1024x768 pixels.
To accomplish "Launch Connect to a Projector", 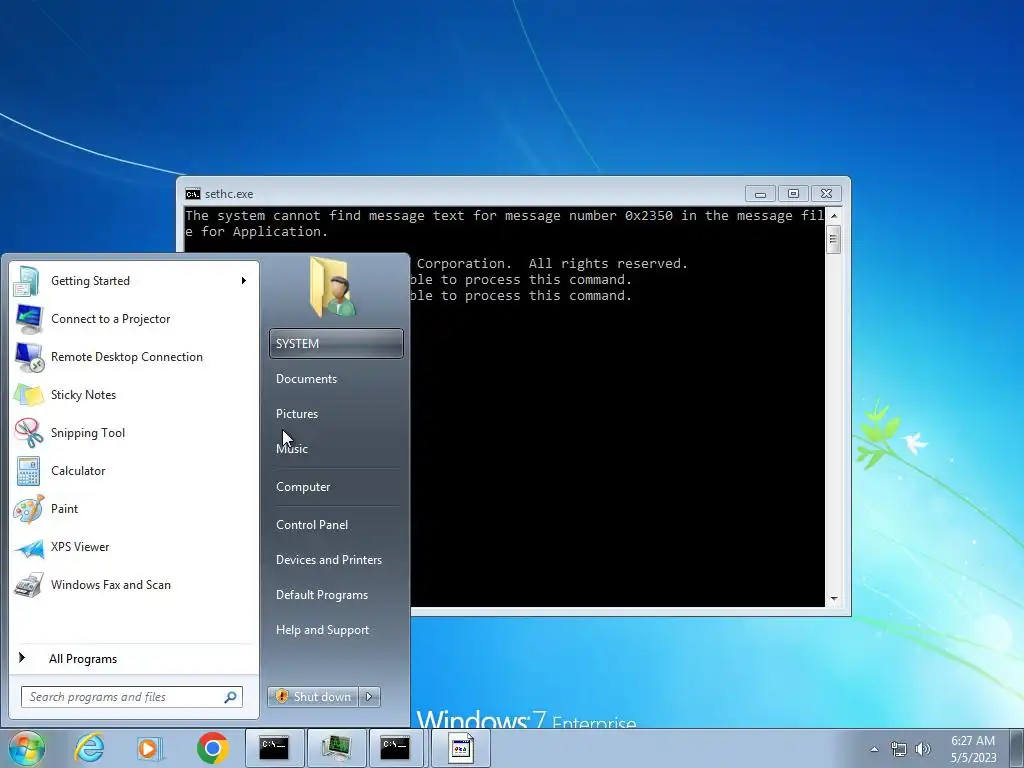I will [x=134, y=319].
